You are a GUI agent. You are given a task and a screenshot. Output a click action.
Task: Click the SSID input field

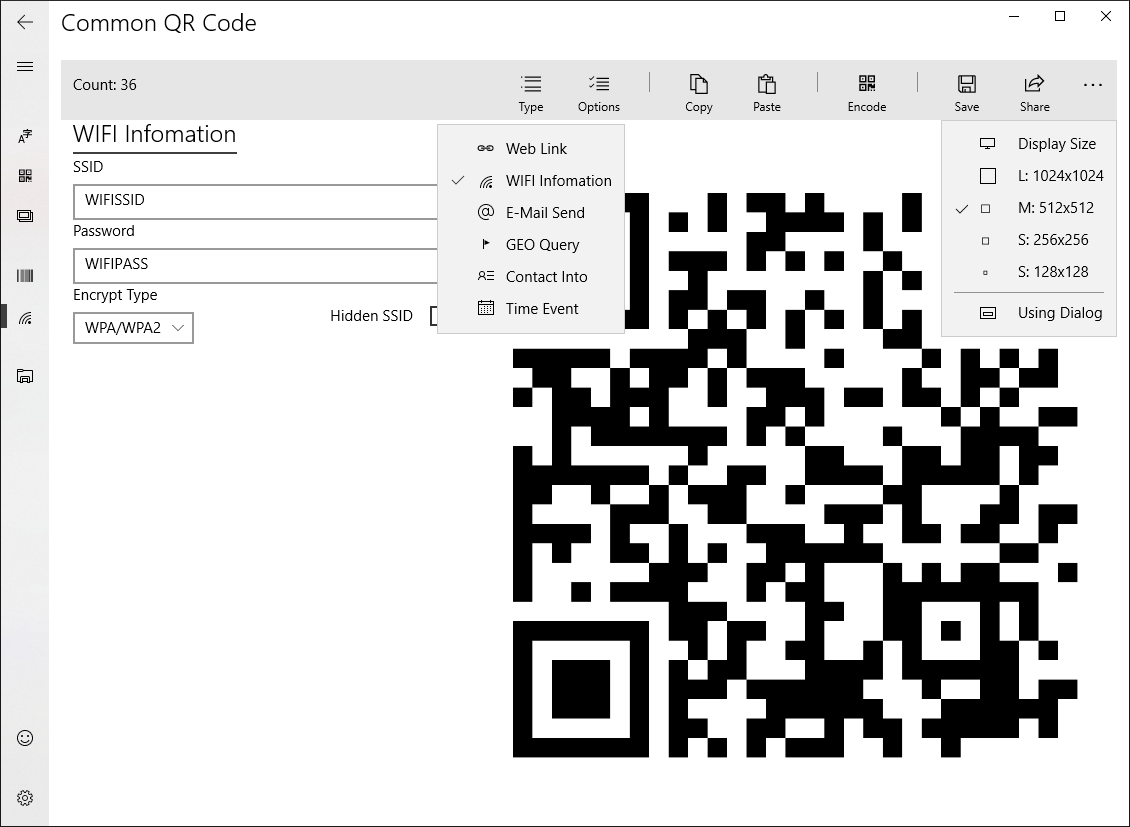point(256,201)
